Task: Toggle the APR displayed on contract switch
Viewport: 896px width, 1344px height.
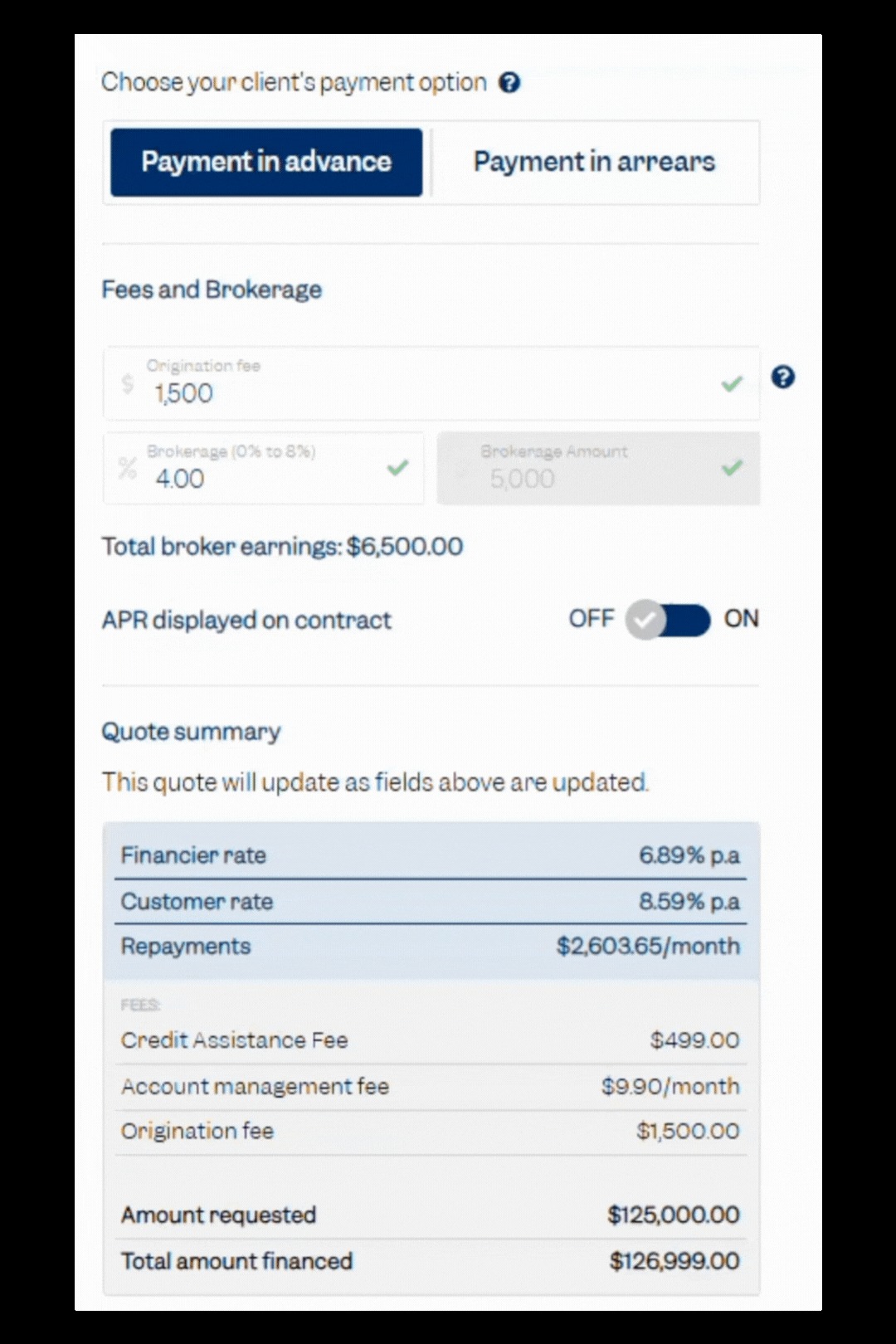Action: pyautogui.click(x=668, y=620)
